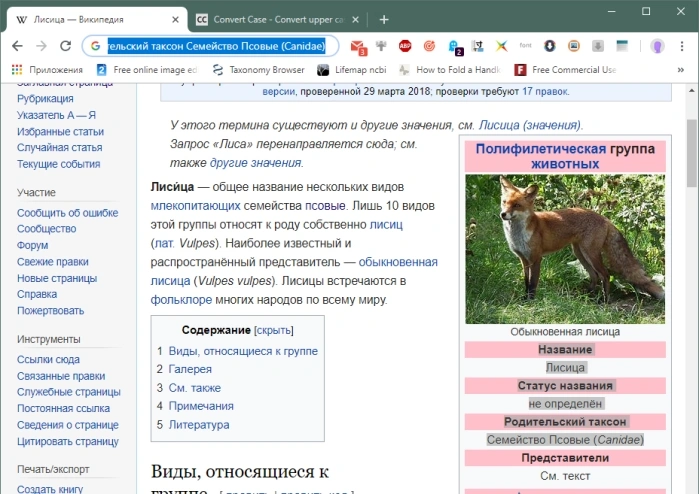The height and width of the screenshot is (494, 699).
Task: Open the fox photo thumbnail
Action: pyautogui.click(x=565, y=249)
